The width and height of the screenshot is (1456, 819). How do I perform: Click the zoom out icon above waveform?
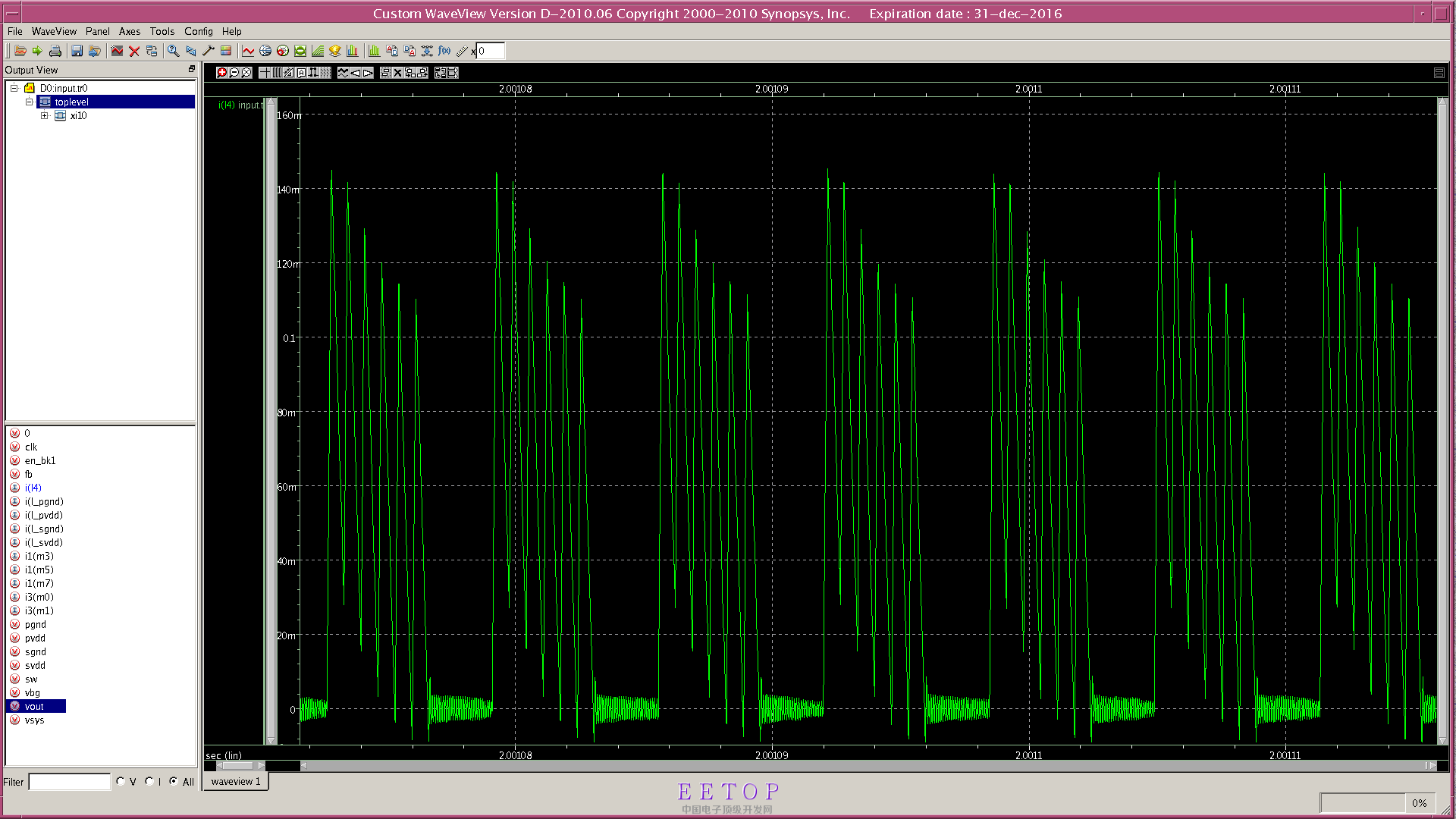pos(234,73)
